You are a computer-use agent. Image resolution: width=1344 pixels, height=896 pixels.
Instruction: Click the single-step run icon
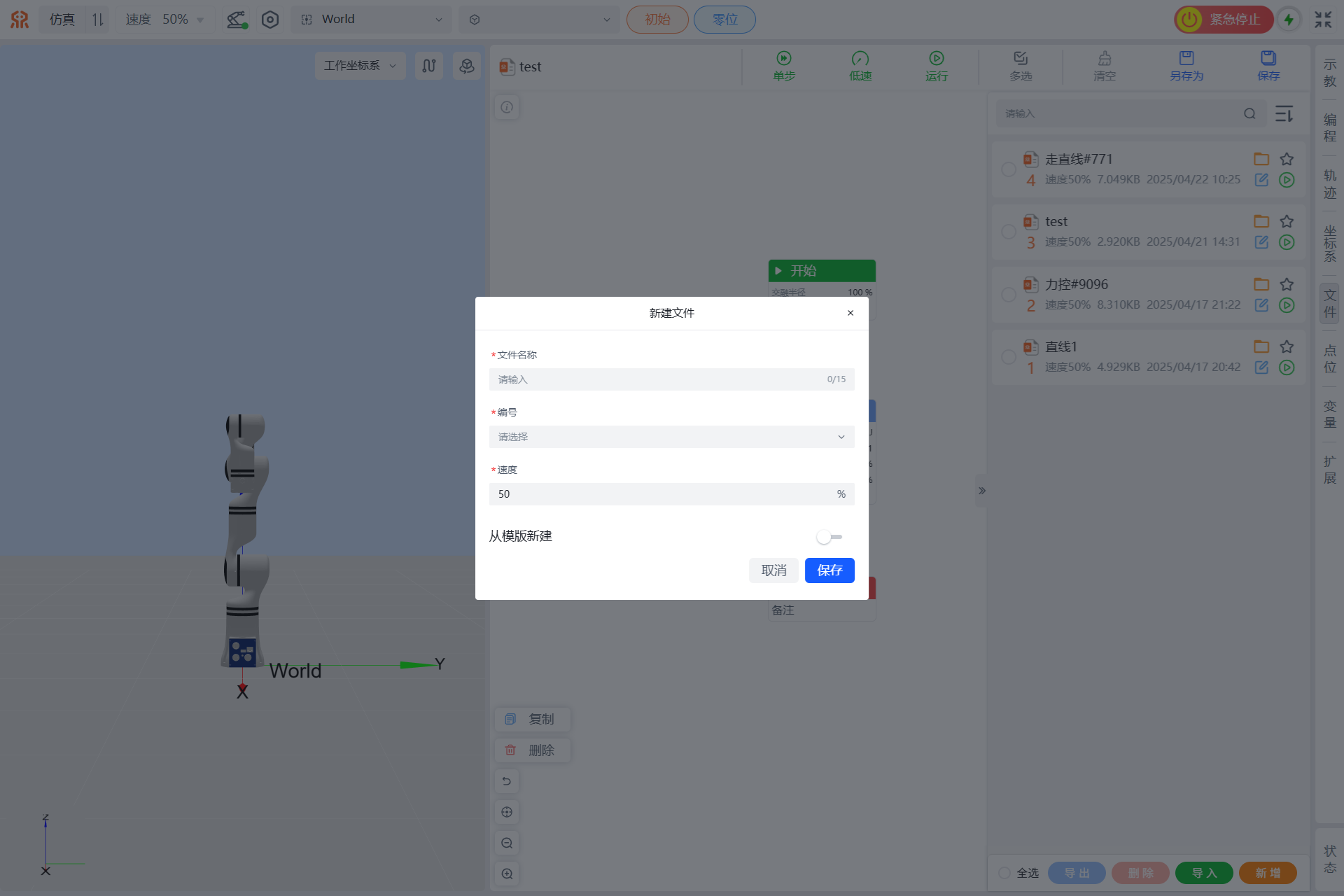pos(784,59)
